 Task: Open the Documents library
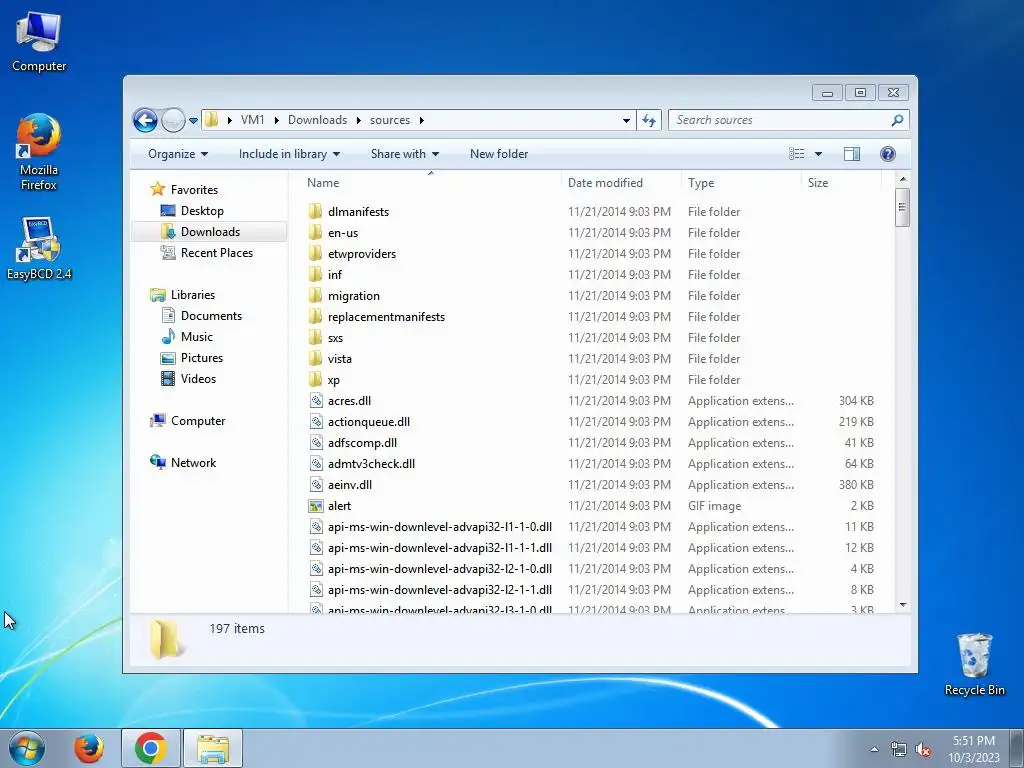211,315
